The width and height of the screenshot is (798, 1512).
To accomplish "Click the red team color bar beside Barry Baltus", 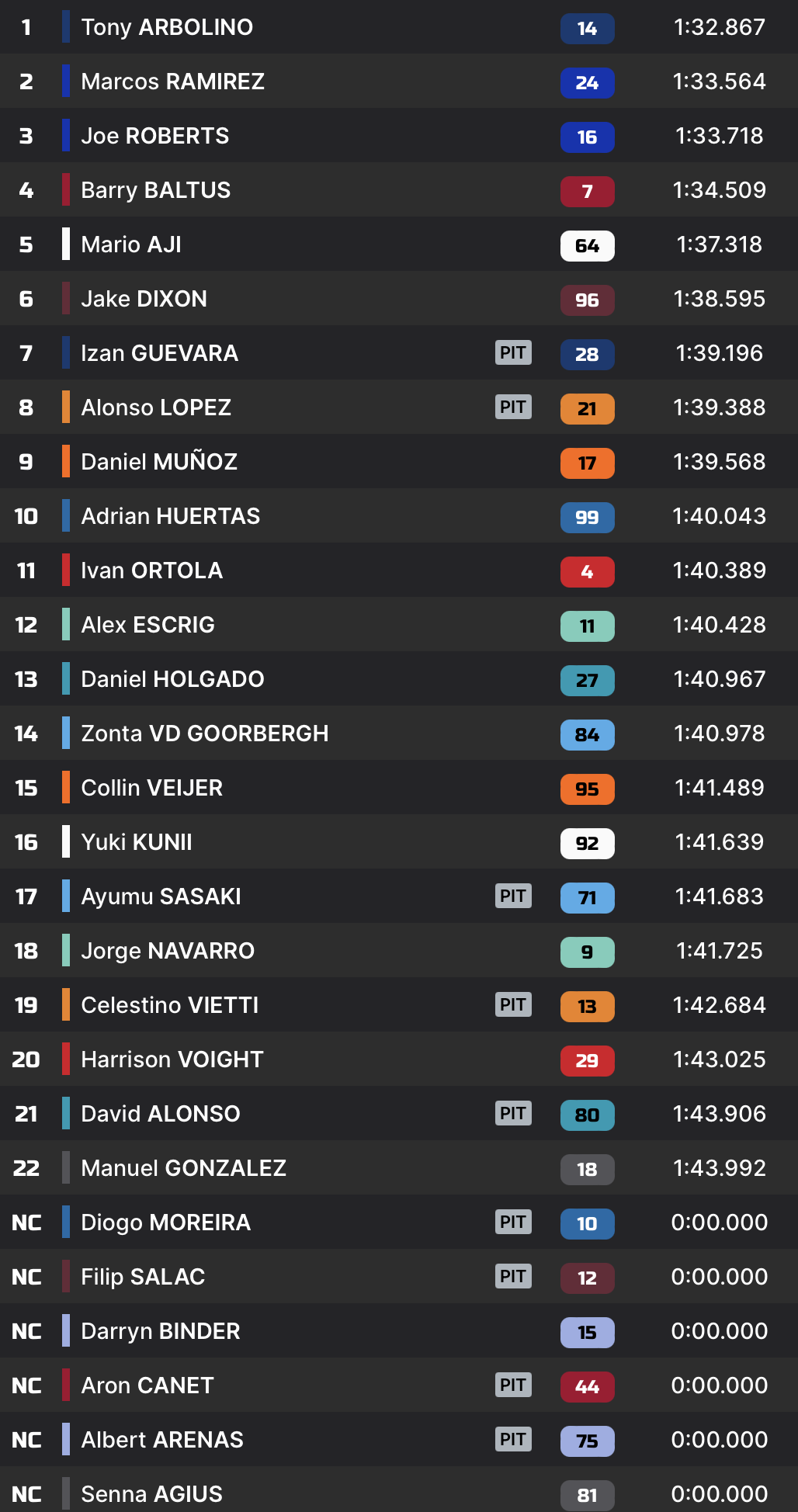I will click(66, 189).
